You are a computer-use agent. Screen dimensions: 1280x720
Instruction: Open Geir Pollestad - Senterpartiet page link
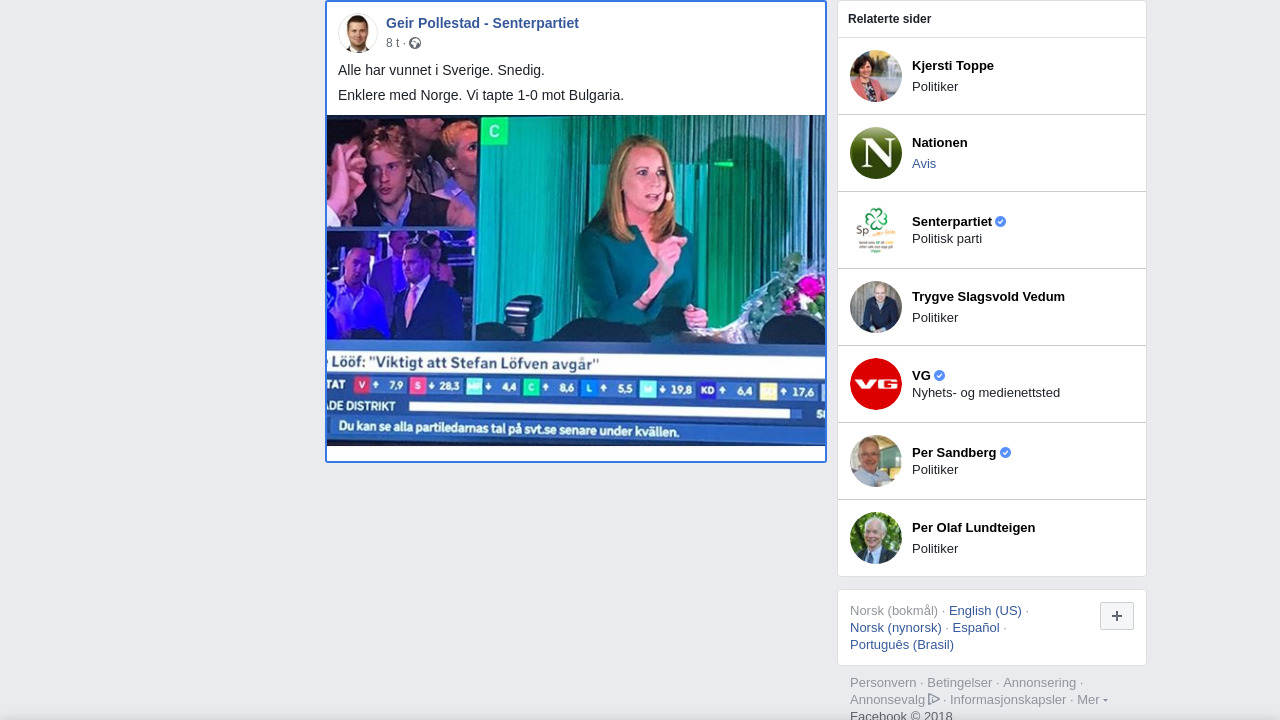coord(482,23)
